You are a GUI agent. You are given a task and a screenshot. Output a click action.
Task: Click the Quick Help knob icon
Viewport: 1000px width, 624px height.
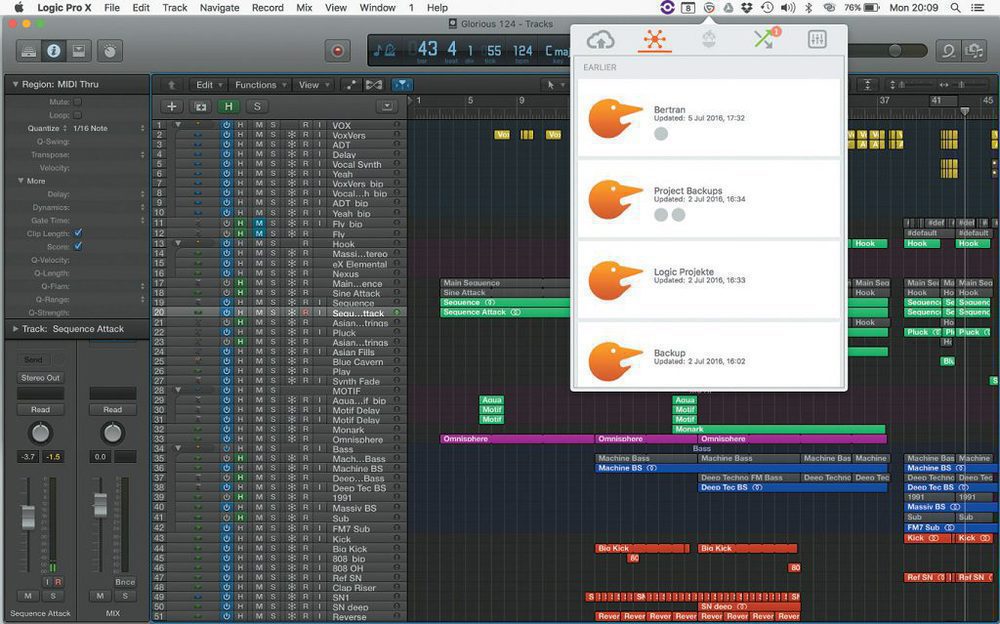(x=110, y=51)
